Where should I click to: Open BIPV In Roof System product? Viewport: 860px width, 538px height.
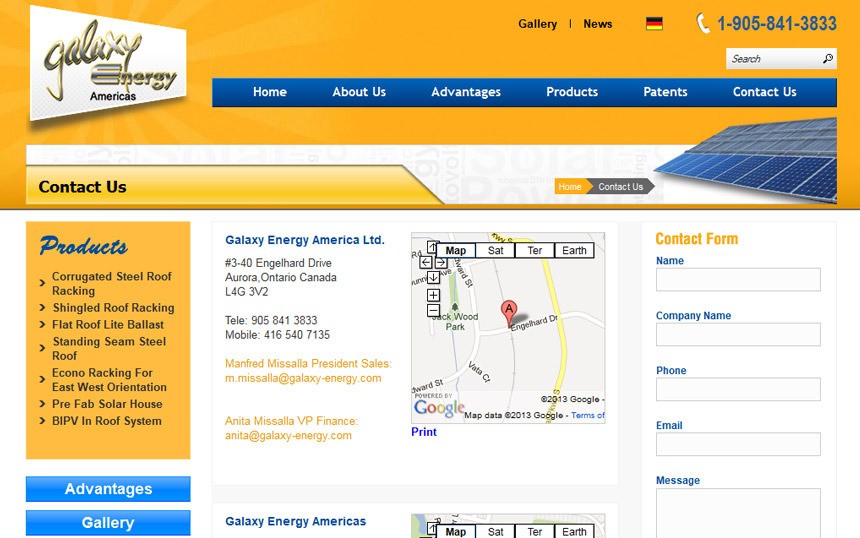pos(106,421)
